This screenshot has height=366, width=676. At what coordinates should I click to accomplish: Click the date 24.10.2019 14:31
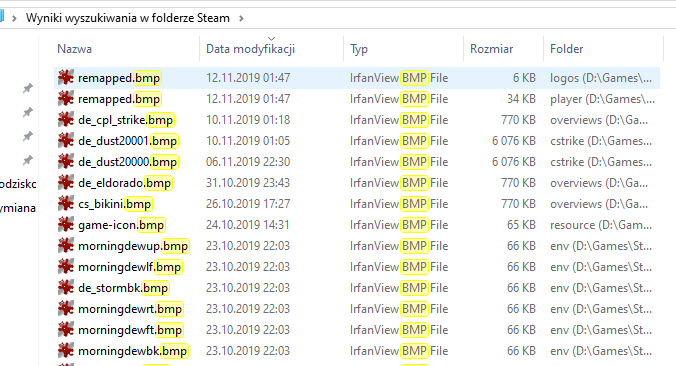248,225
